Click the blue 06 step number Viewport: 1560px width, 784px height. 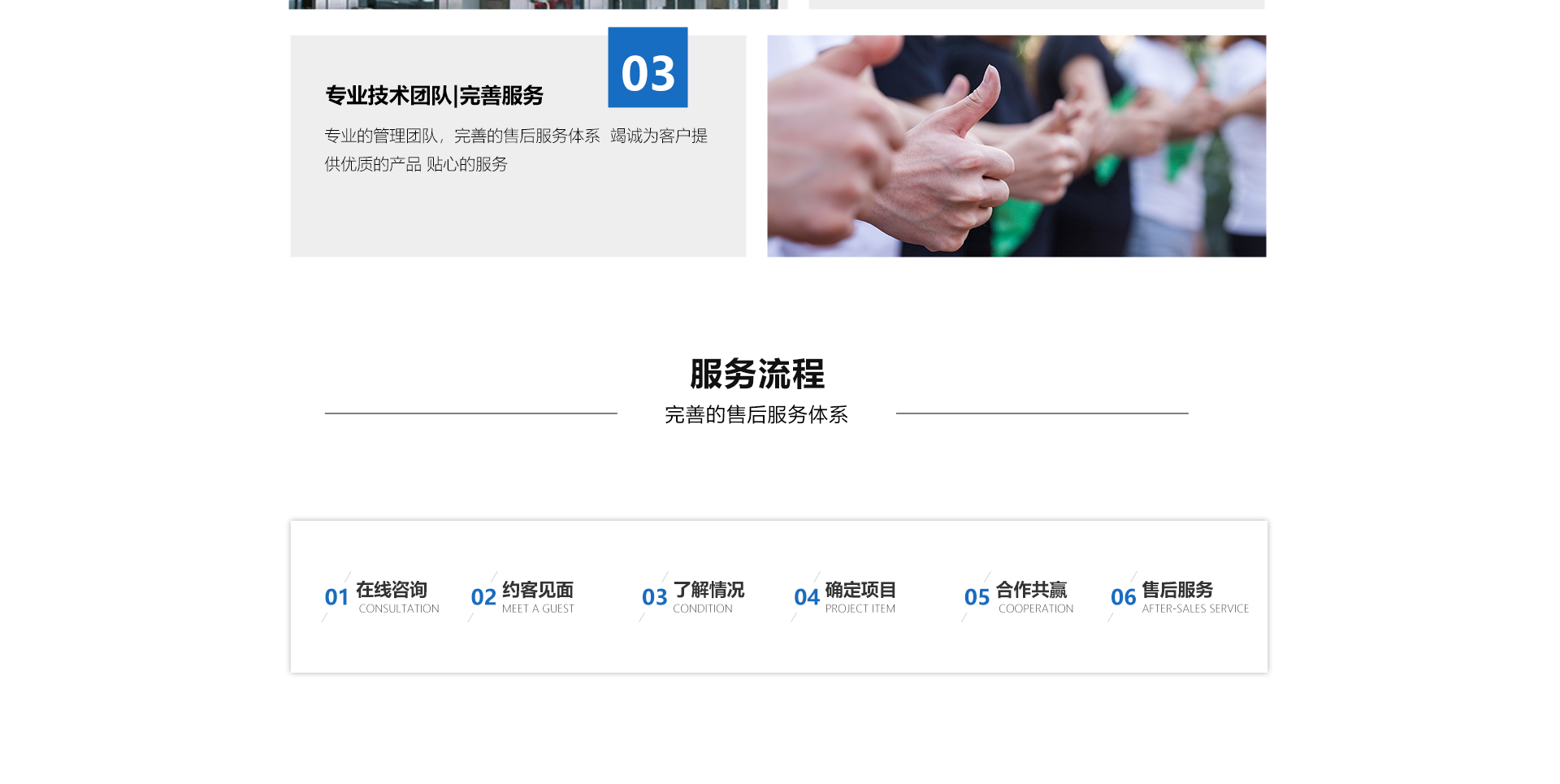[1123, 598]
